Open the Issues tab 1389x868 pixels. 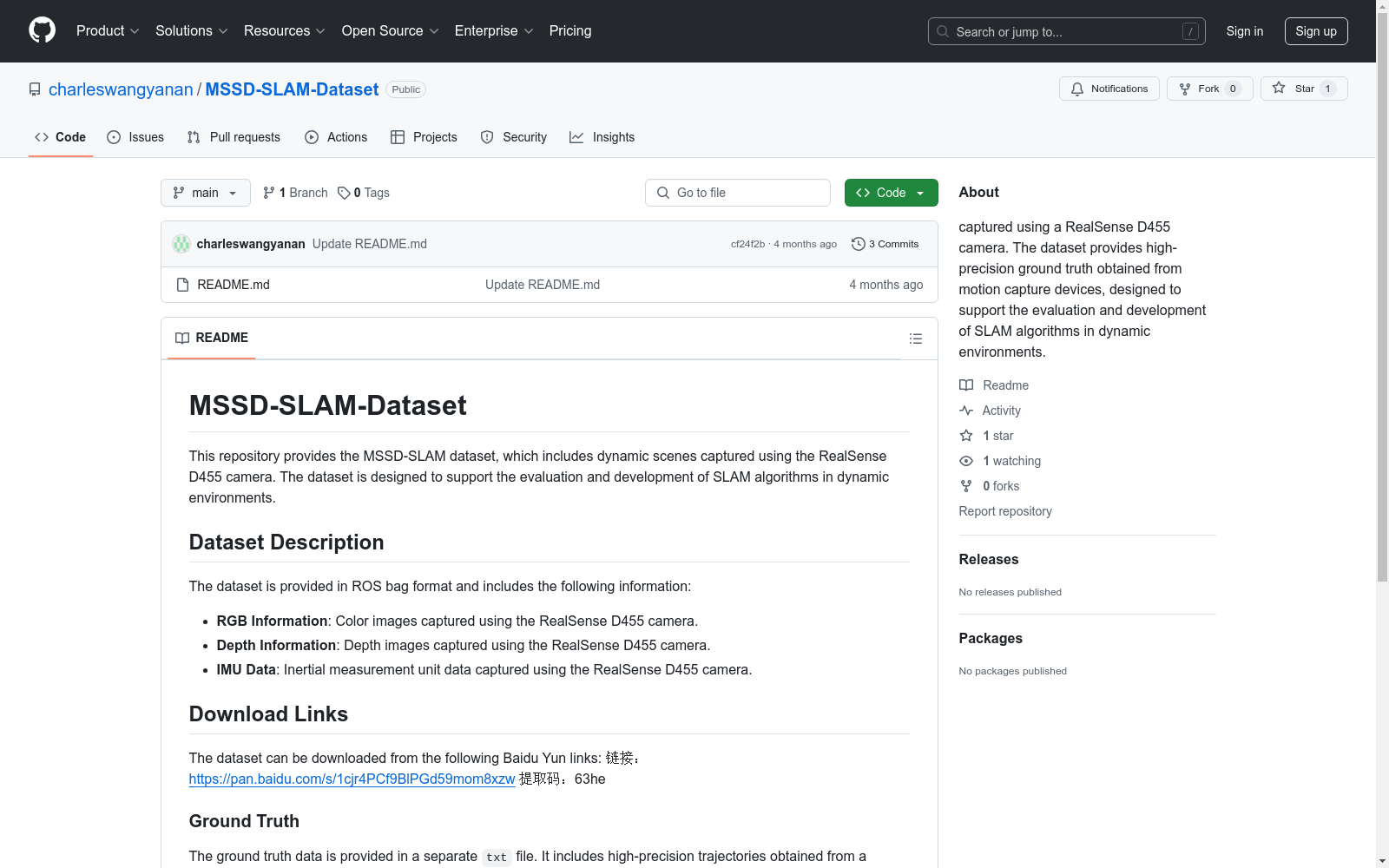135,137
